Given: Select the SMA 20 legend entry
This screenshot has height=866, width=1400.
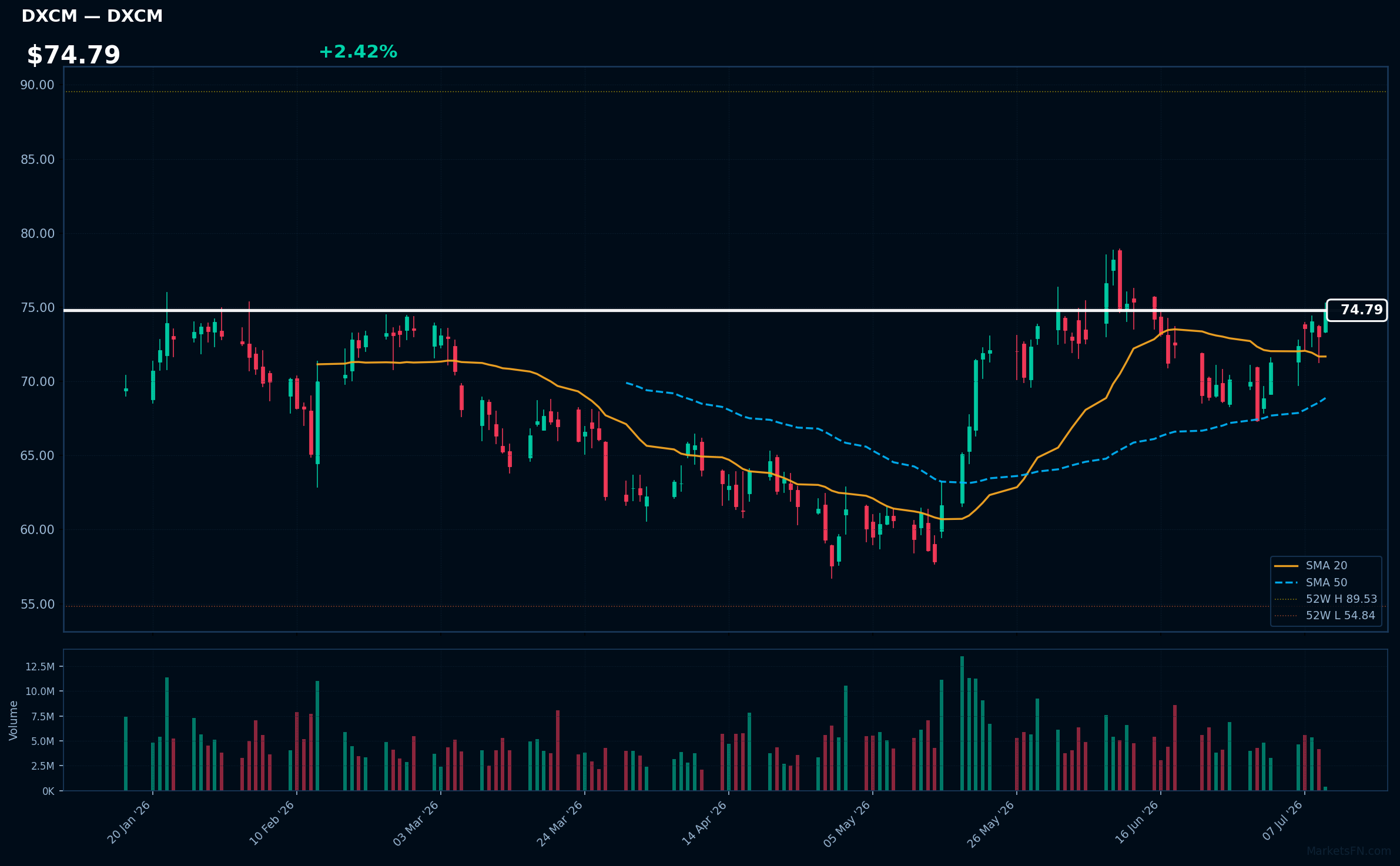Looking at the screenshot, I should pos(1327,566).
